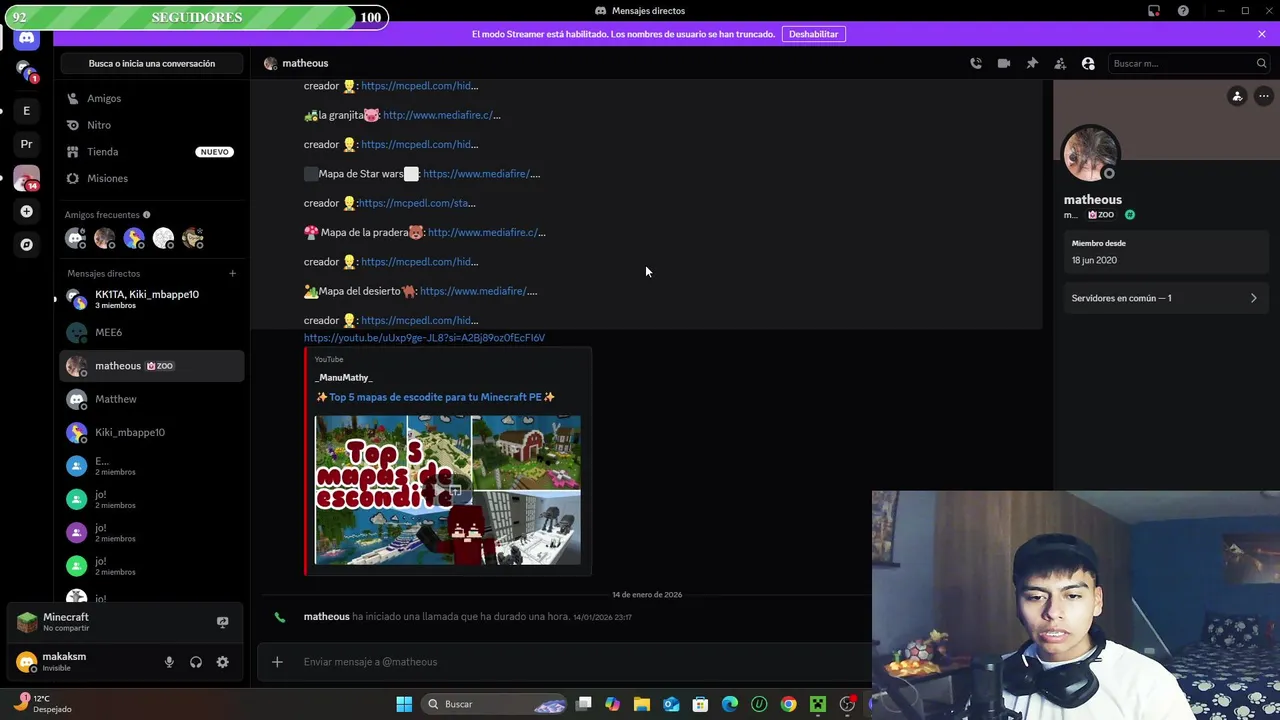The height and width of the screenshot is (720, 1280).
Task: Open Misiones page
Action: click(152, 178)
